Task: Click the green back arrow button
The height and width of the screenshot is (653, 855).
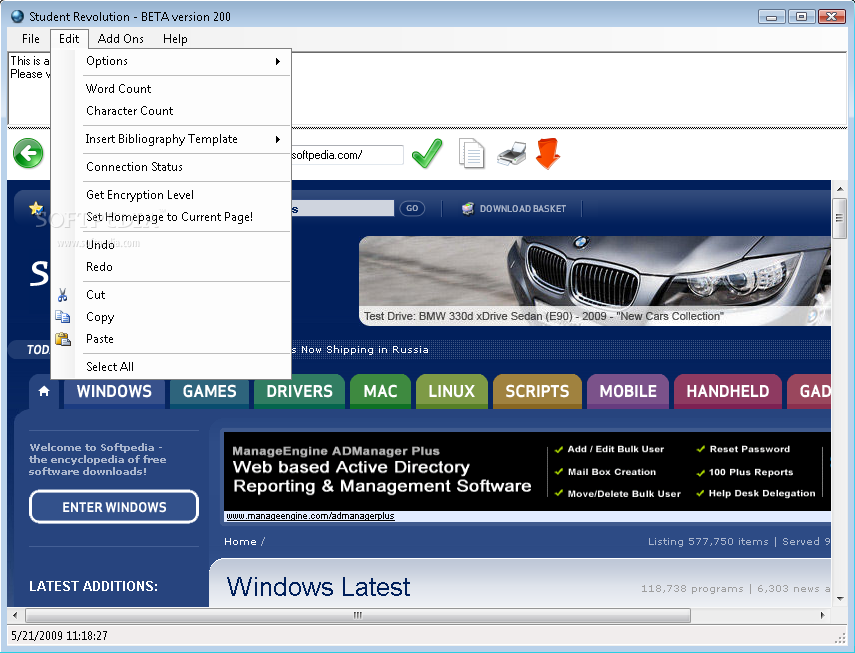Action: click(28, 153)
